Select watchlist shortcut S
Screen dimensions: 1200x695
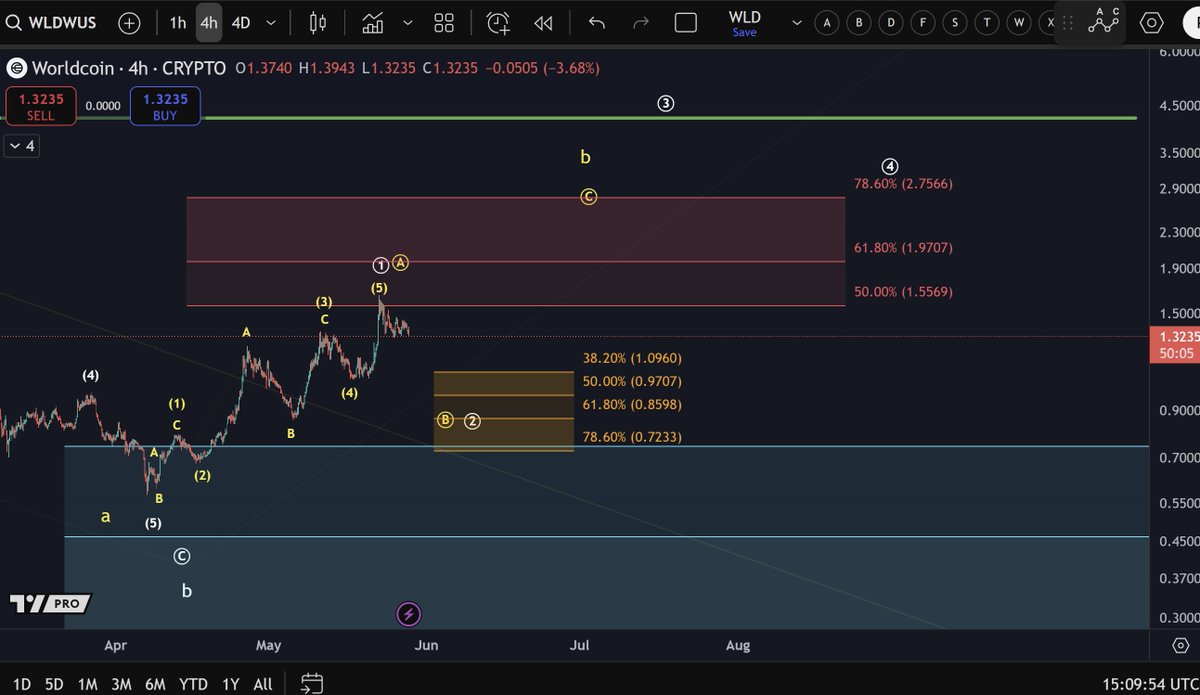[955, 22]
